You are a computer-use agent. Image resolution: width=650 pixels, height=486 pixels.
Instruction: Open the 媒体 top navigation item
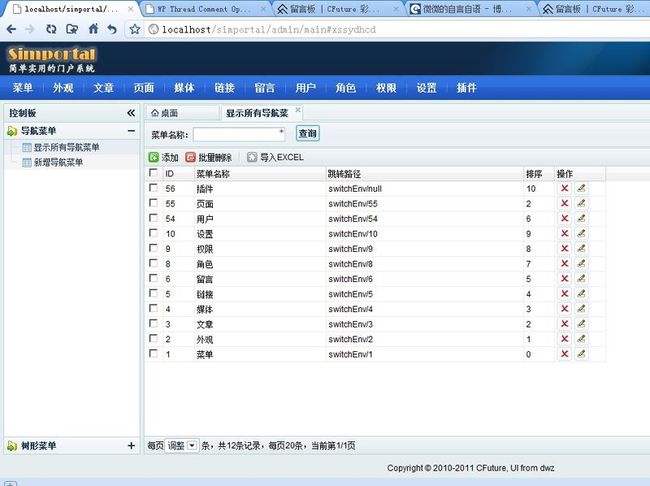coord(184,88)
